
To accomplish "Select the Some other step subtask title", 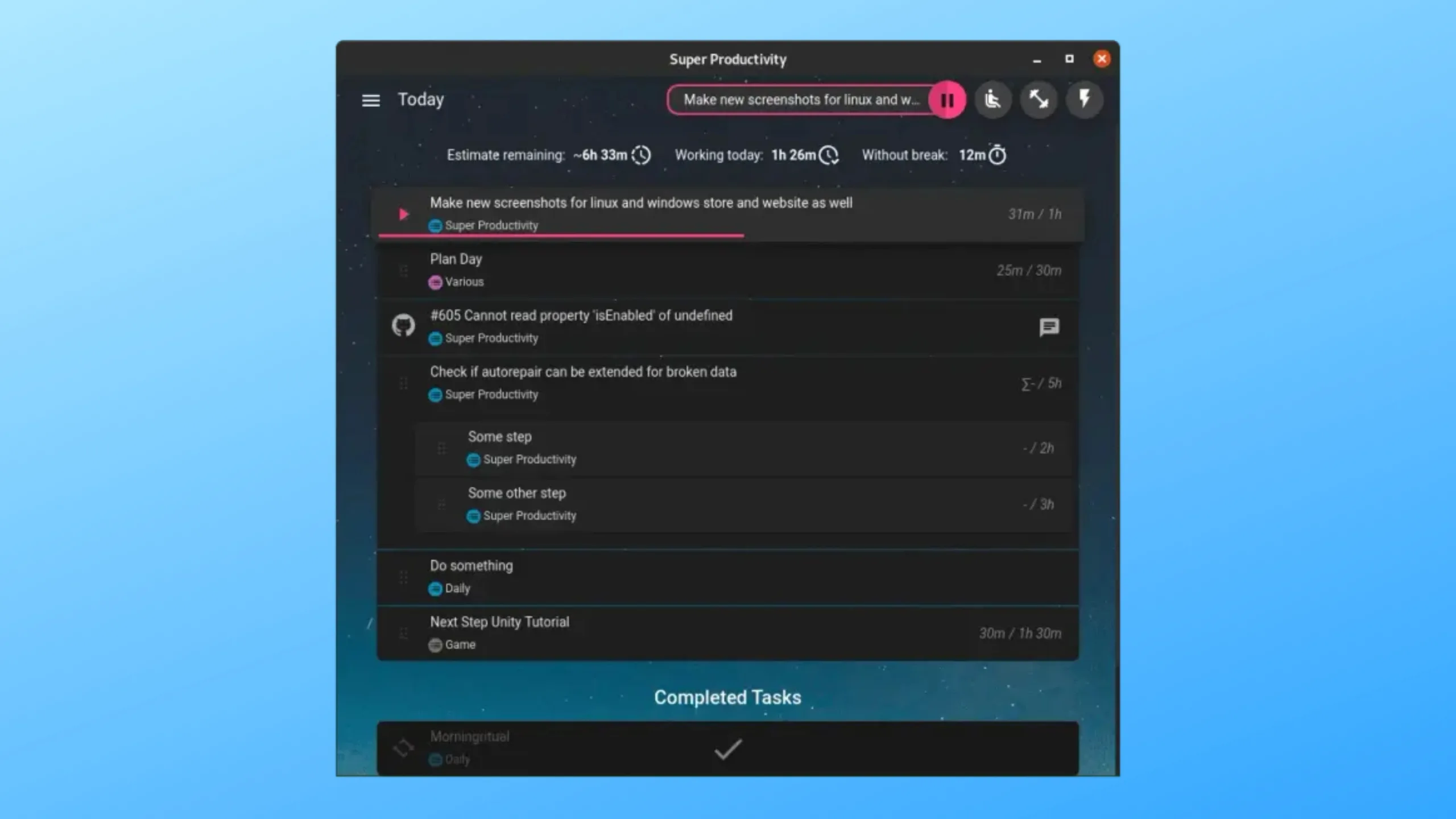I will click(517, 493).
